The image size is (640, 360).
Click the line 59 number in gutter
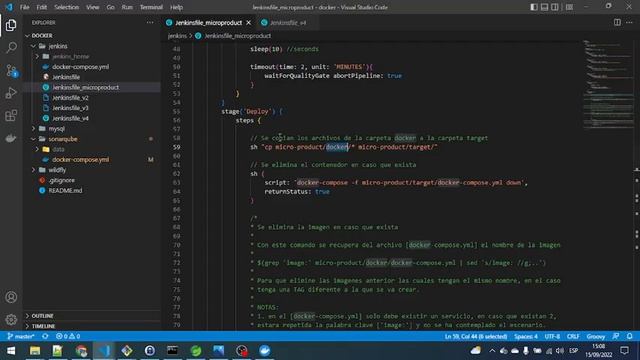coord(176,147)
